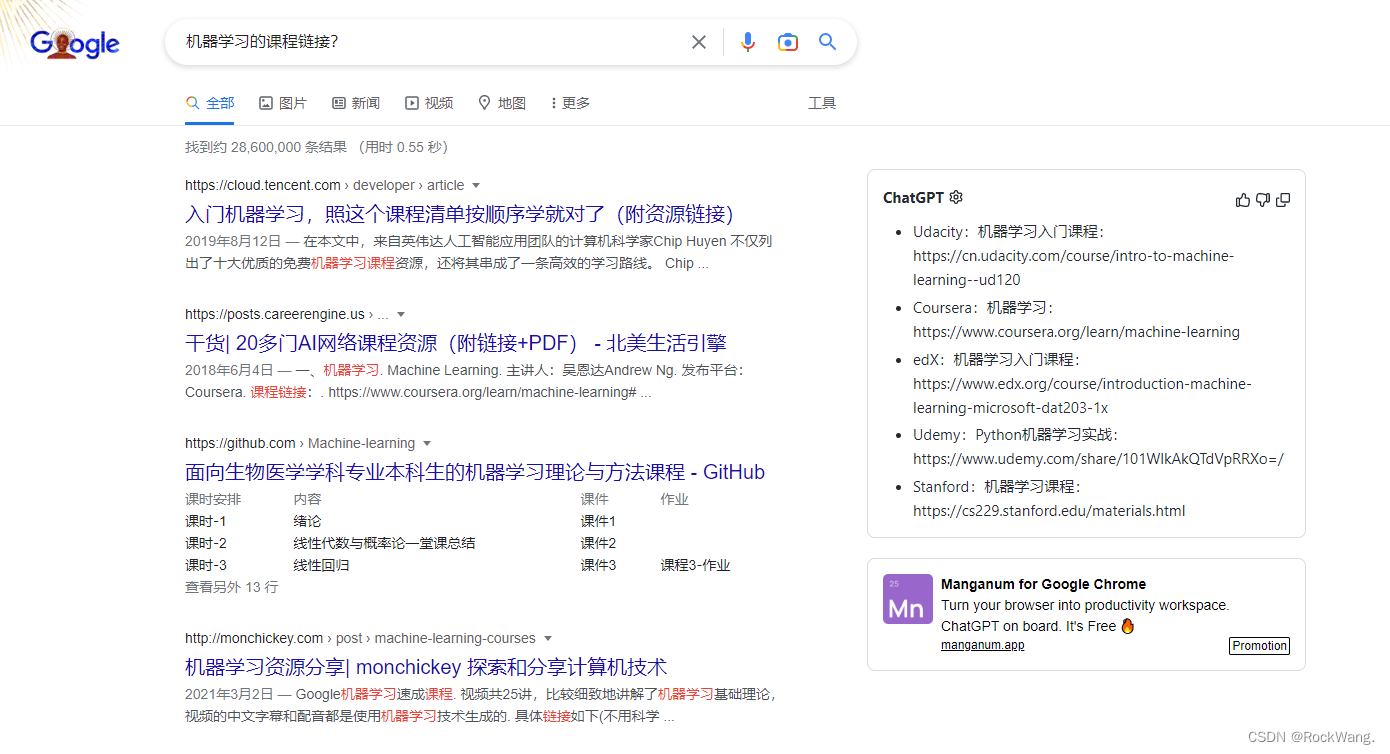Open 干货| 20多门AI网络课程资源 result
The height and width of the screenshot is (754, 1390).
coord(456,343)
